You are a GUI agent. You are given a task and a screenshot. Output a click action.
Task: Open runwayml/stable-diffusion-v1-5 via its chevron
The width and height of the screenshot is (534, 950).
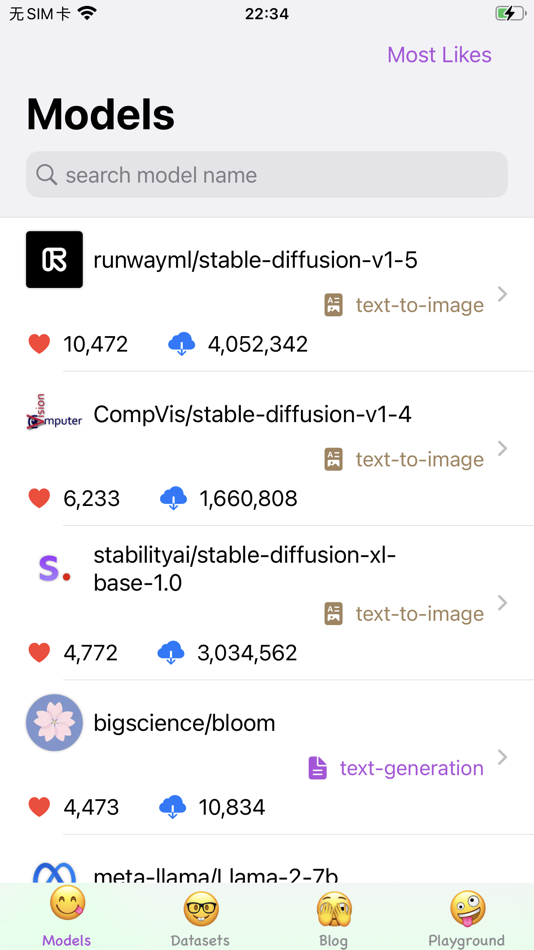[502, 294]
